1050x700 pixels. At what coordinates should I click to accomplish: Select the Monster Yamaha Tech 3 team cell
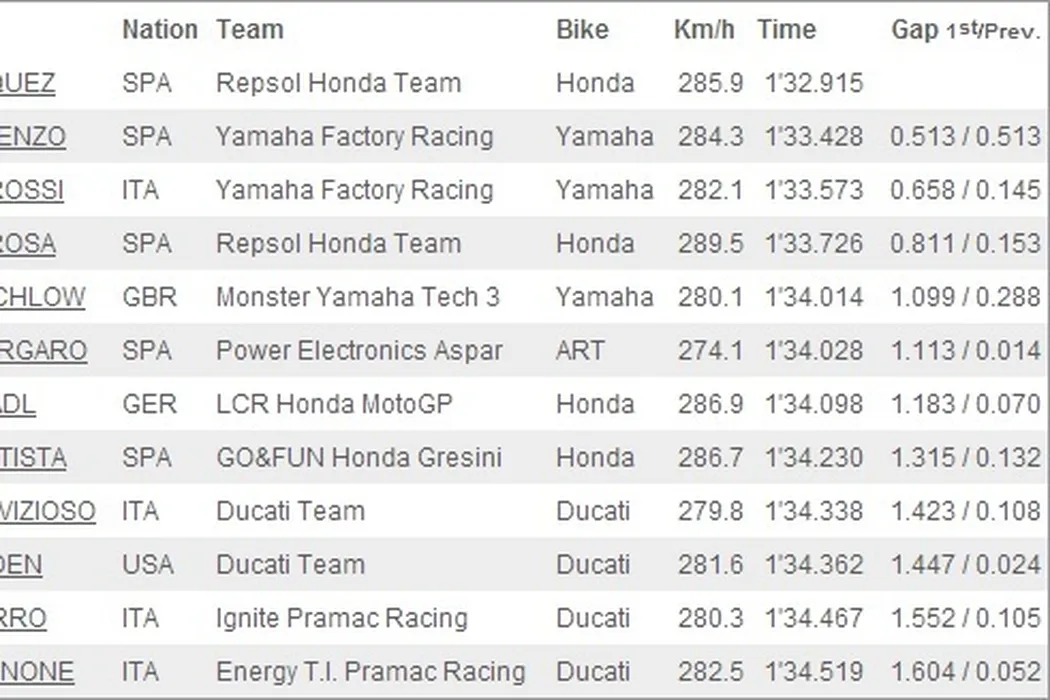tap(357, 297)
